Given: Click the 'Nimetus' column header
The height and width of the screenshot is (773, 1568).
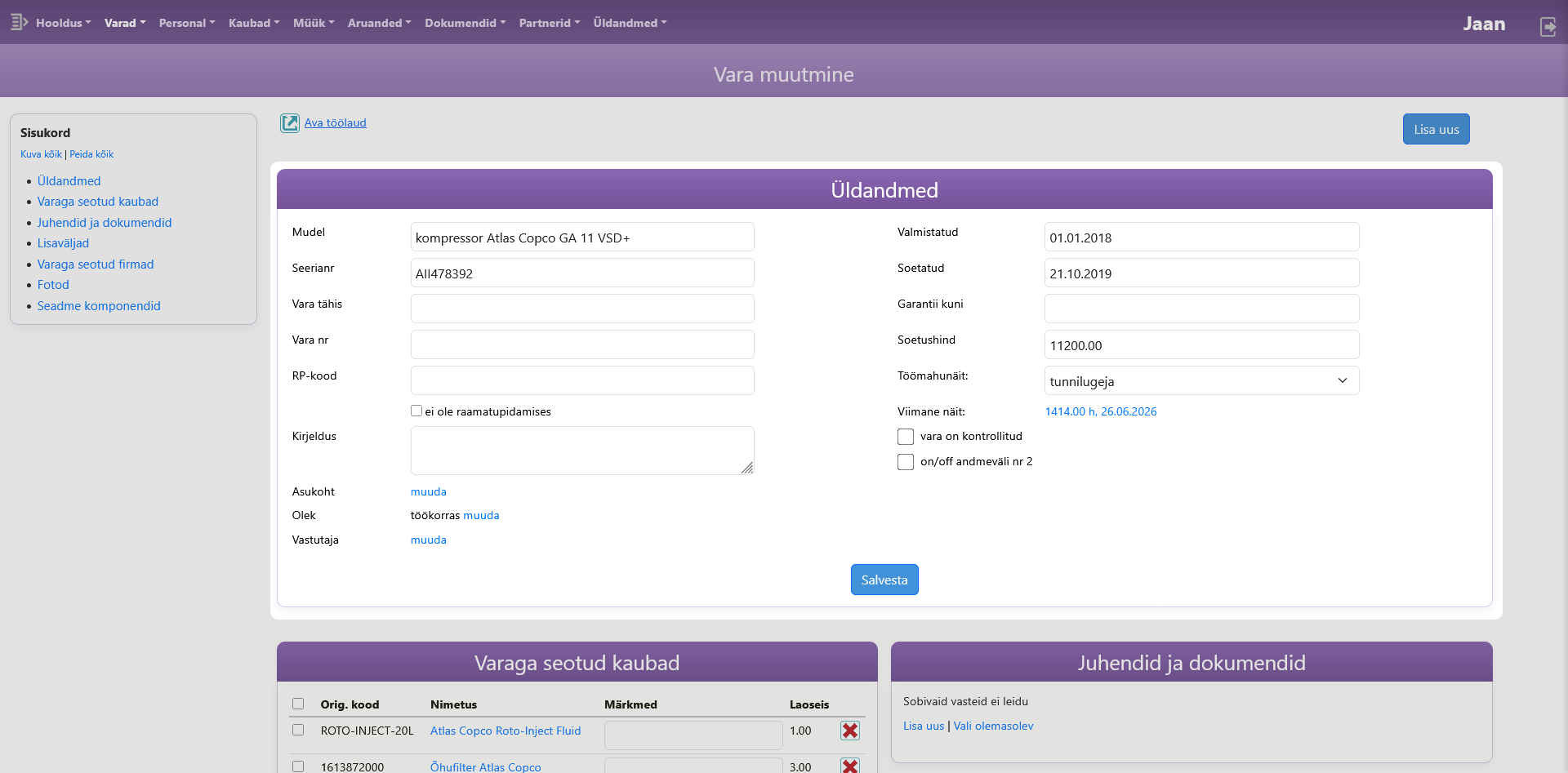Looking at the screenshot, I should coord(454,704).
